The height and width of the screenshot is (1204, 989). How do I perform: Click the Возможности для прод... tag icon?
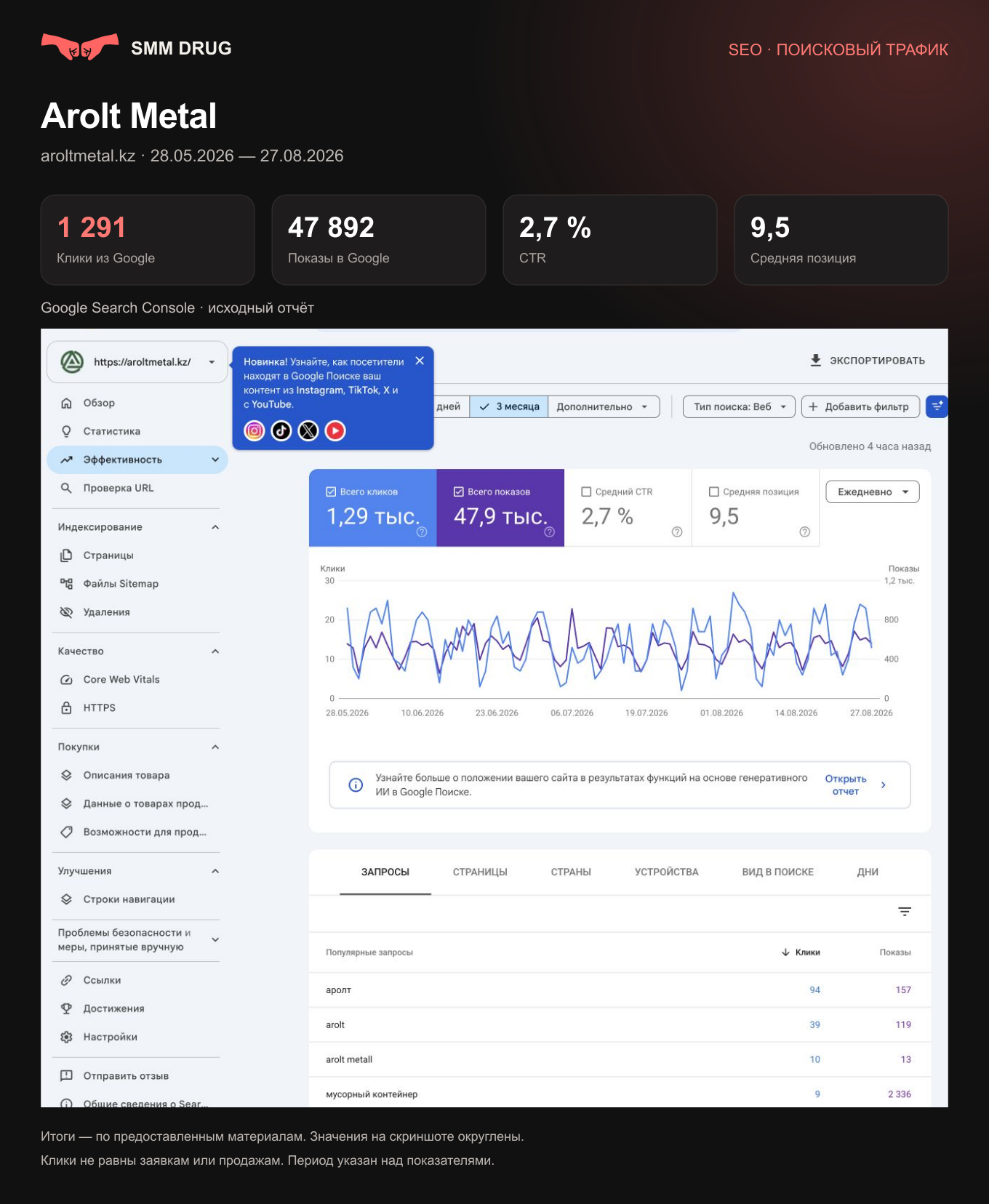click(66, 832)
